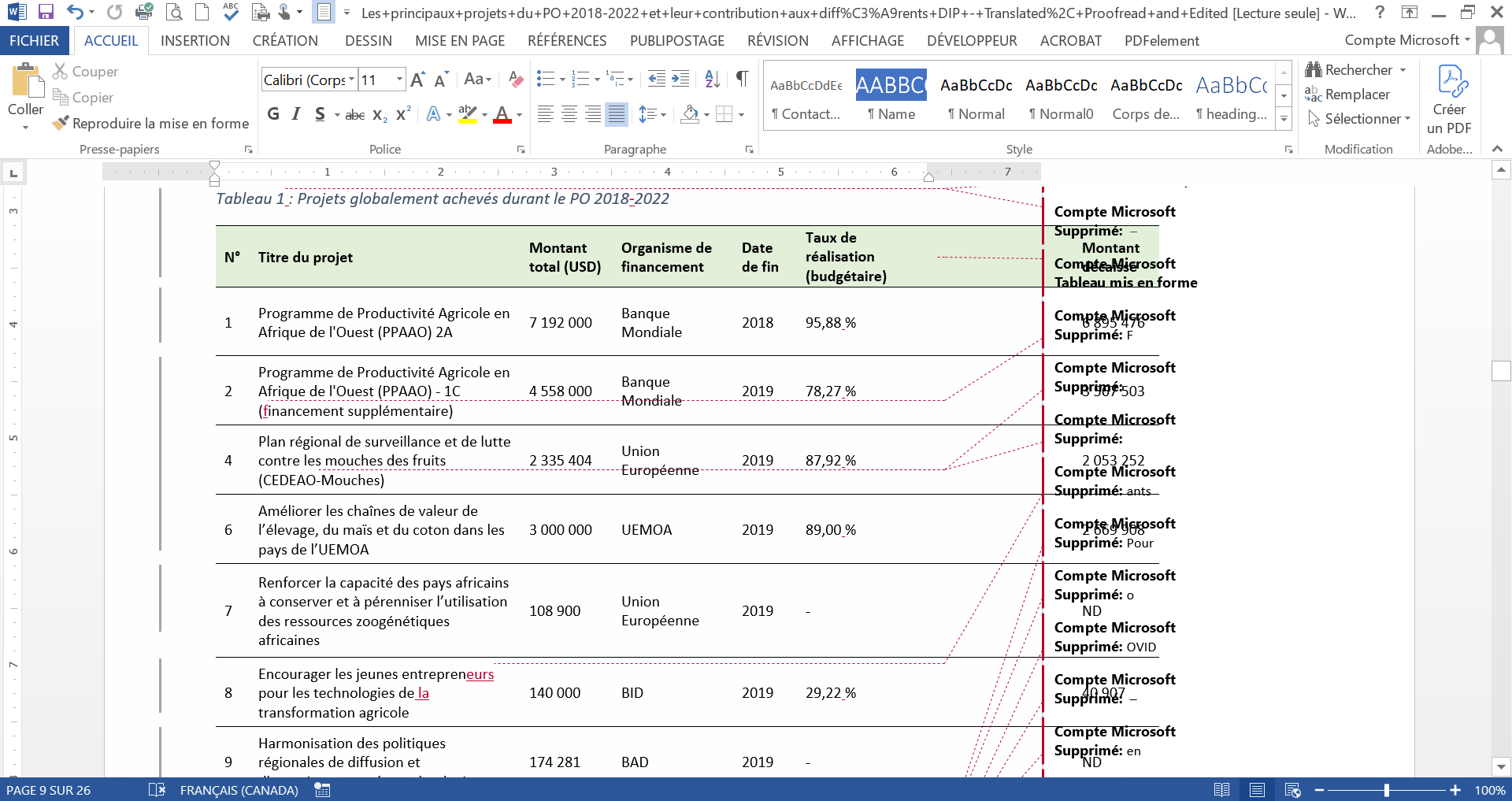Click numbered list icon
Viewport: 1512px width, 801px height.
click(x=580, y=79)
